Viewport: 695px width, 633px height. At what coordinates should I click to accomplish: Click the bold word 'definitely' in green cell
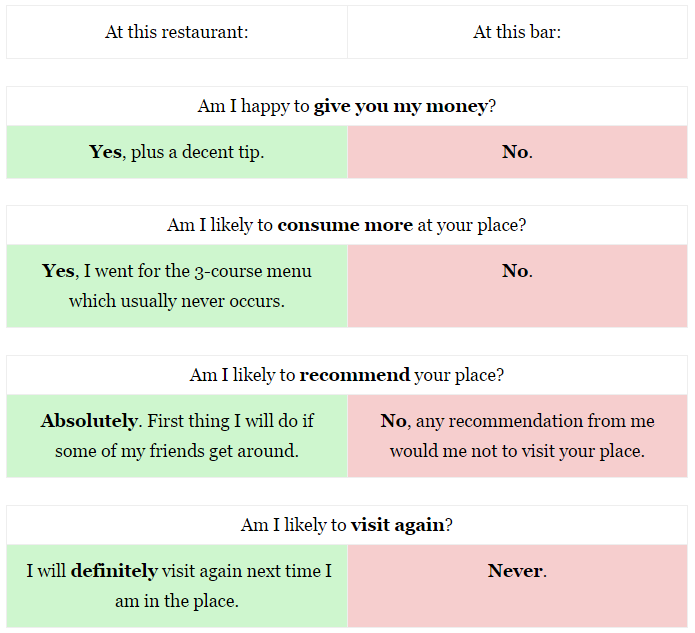114,571
